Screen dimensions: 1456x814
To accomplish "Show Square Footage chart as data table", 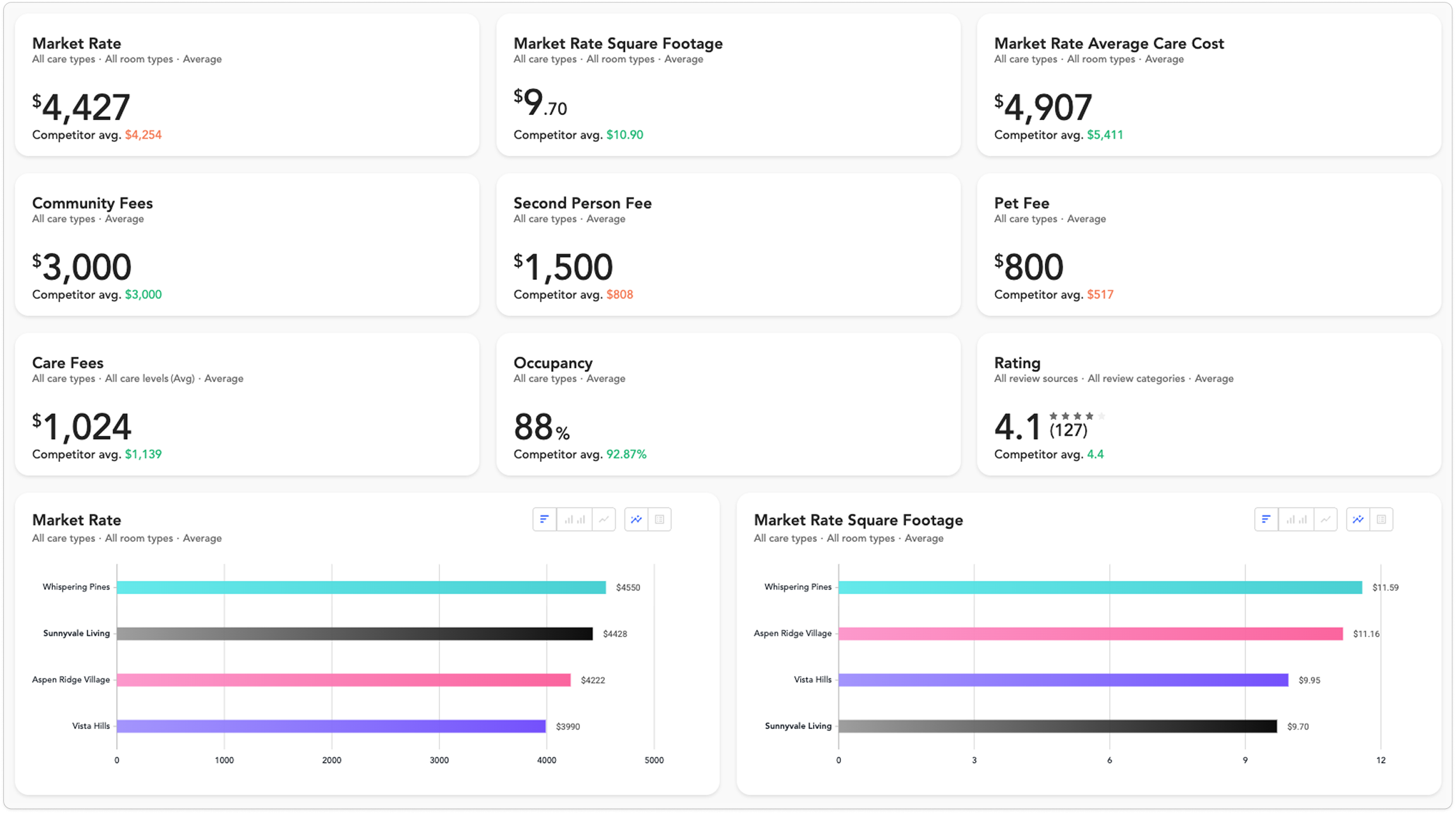I will click(x=1381, y=519).
